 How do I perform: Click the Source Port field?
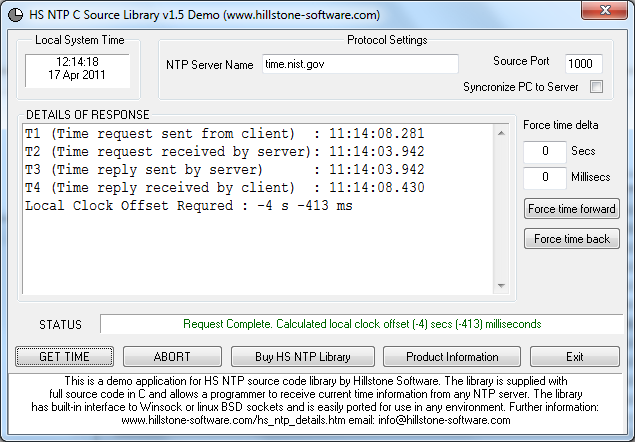click(583, 64)
